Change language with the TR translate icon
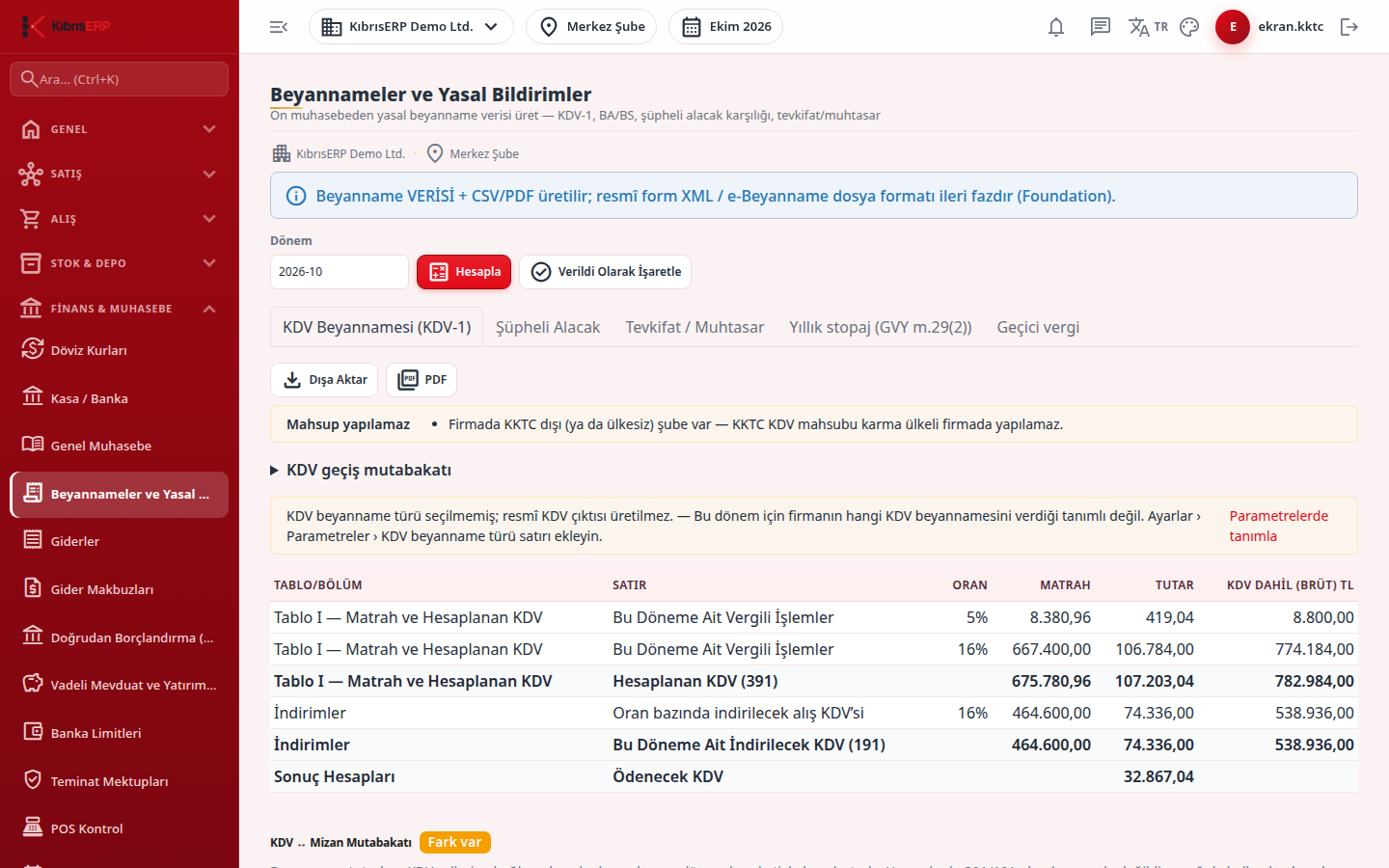 tap(1148, 27)
